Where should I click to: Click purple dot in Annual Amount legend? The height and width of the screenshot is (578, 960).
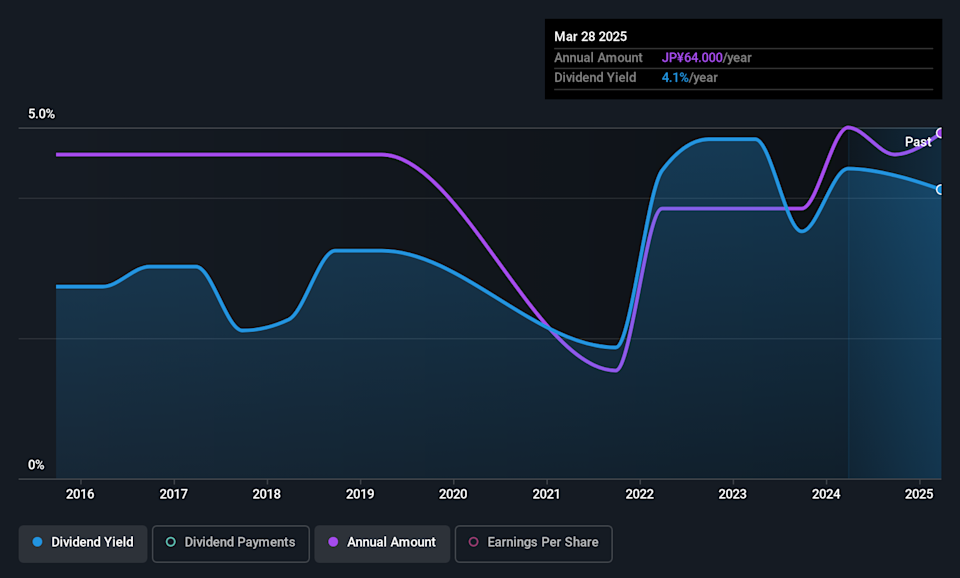click(333, 542)
